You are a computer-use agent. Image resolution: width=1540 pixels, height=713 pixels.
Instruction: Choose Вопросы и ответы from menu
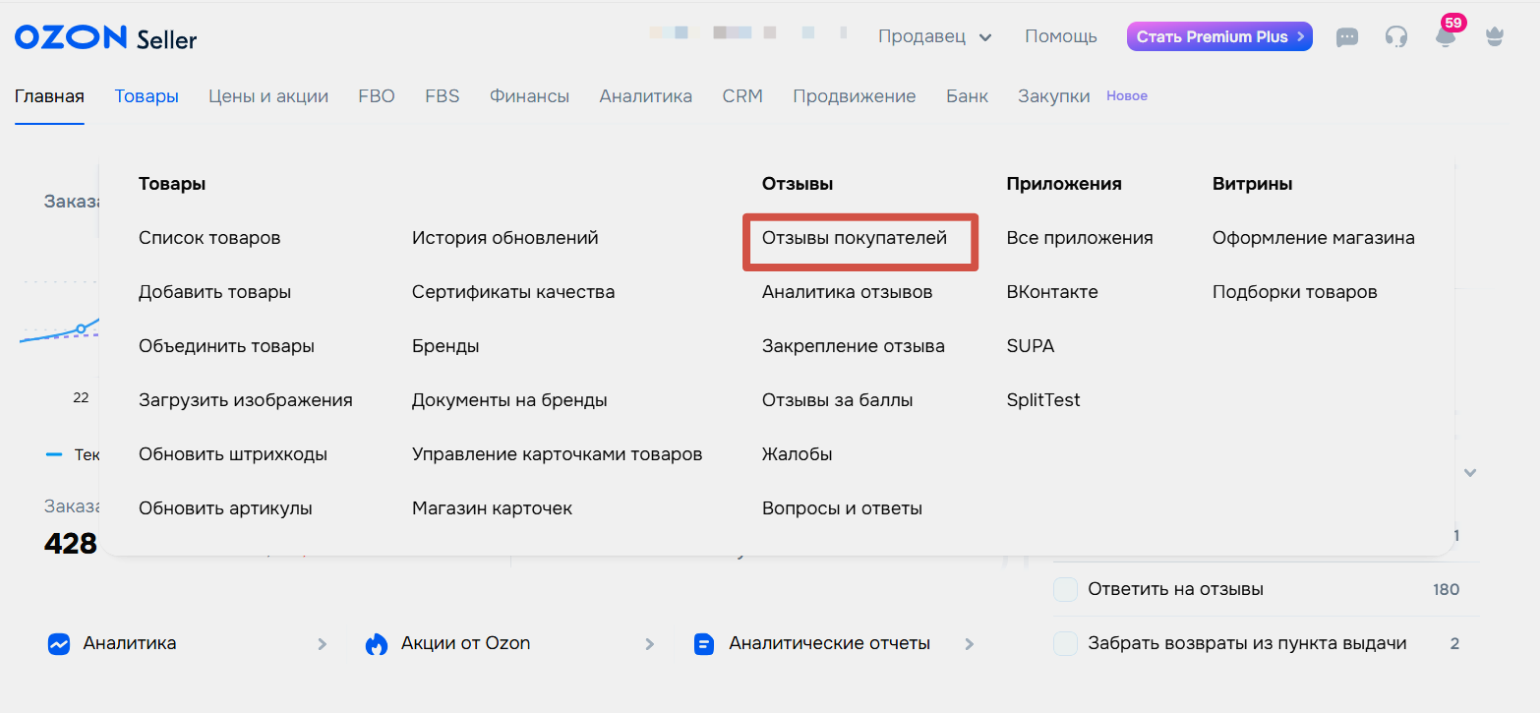(841, 509)
